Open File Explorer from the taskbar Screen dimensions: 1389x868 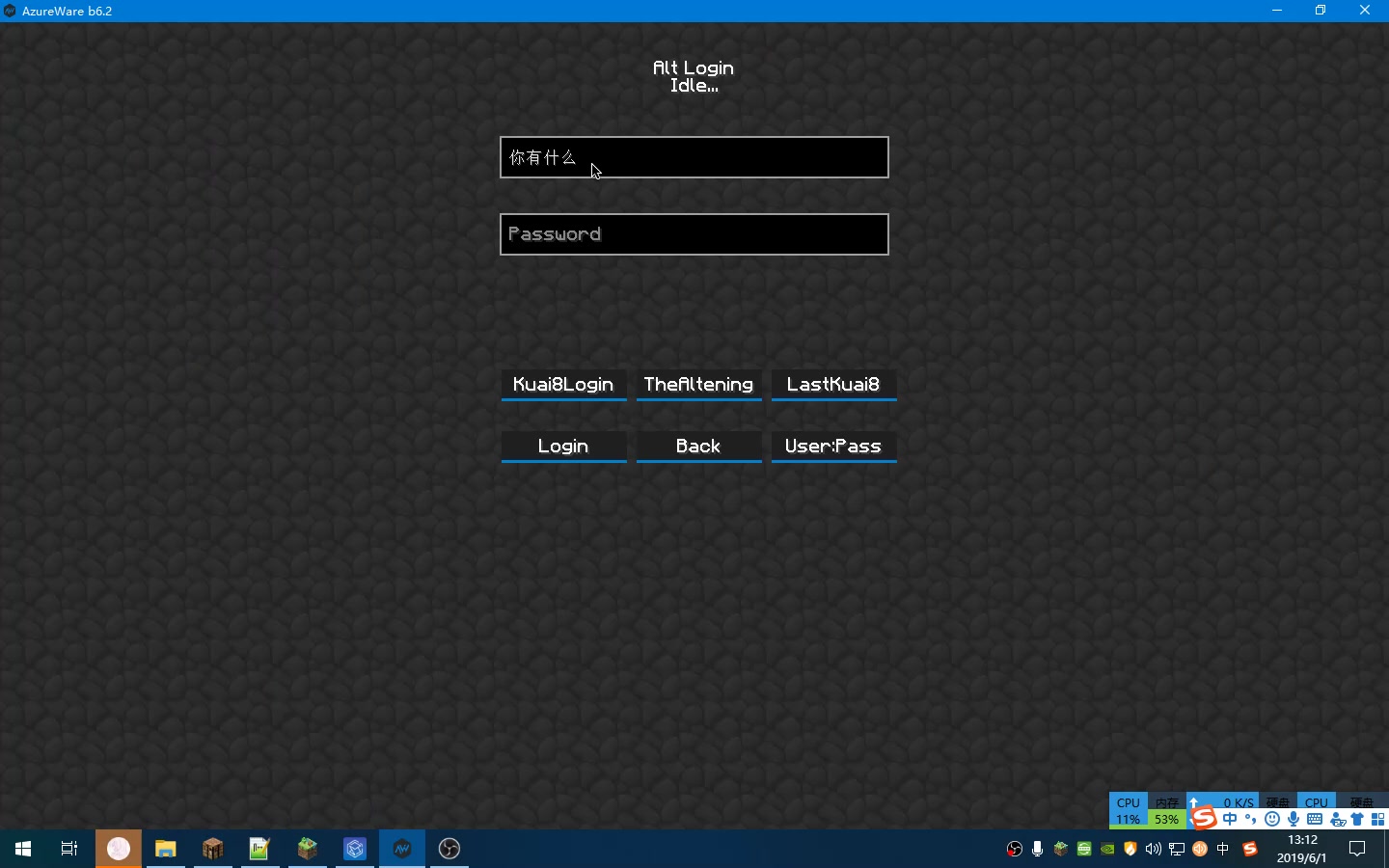point(166,849)
